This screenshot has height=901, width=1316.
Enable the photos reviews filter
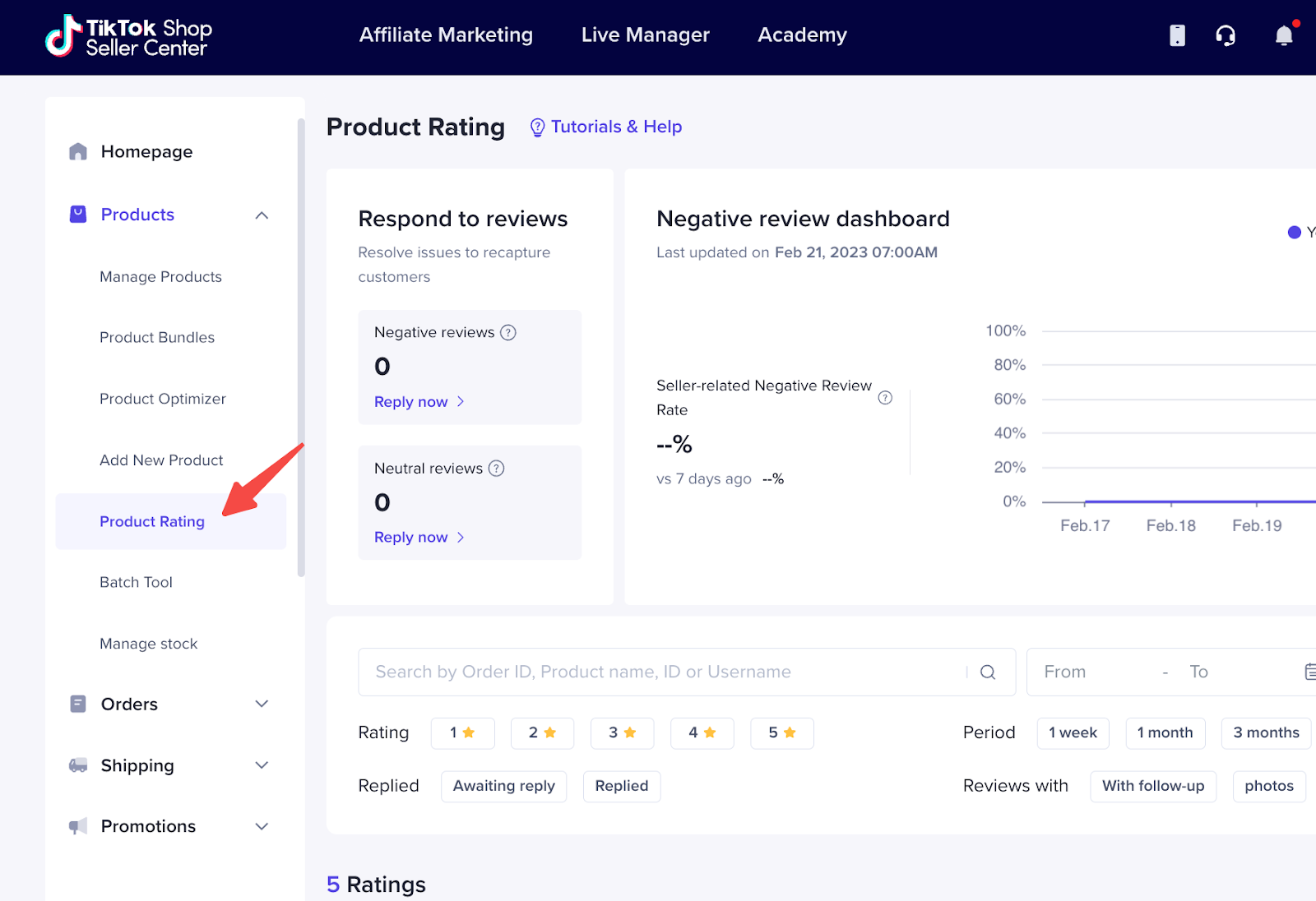click(1268, 786)
